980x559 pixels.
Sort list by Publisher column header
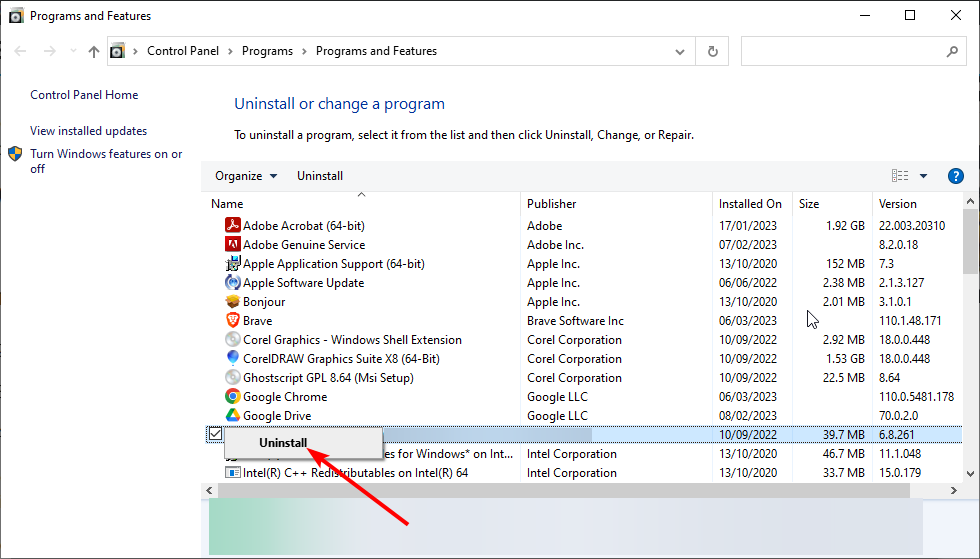[x=551, y=204]
